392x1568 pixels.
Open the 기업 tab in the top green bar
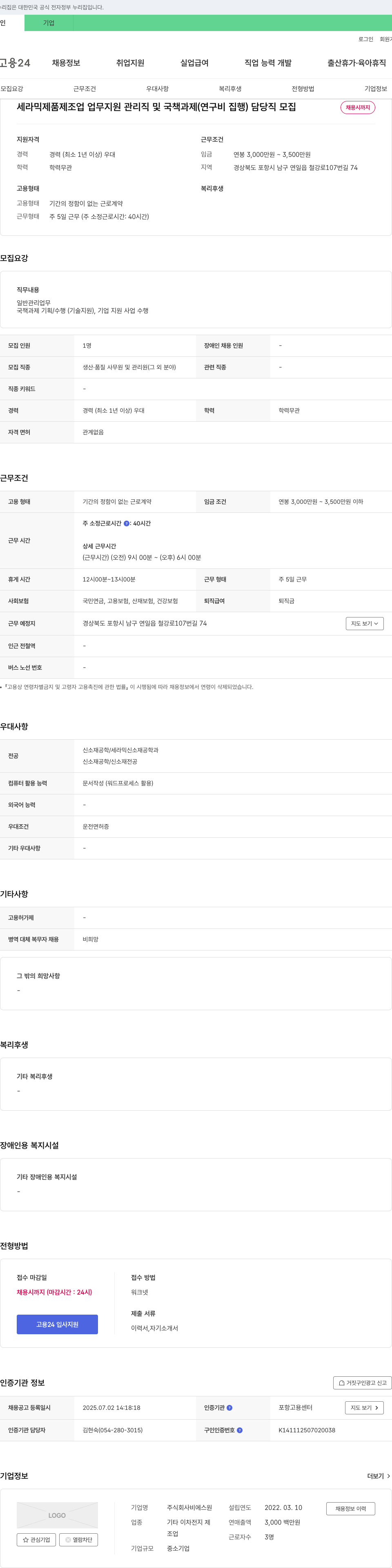[x=49, y=22]
